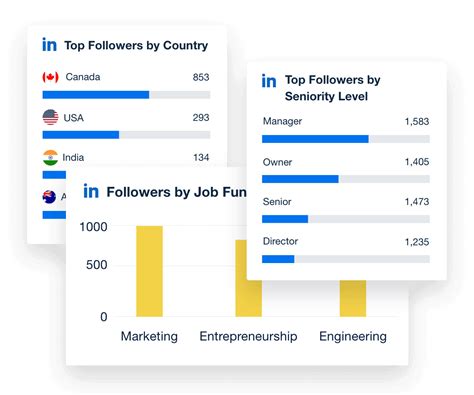Click LinkedIn logo beside Top Followers by Country

click(x=49, y=45)
